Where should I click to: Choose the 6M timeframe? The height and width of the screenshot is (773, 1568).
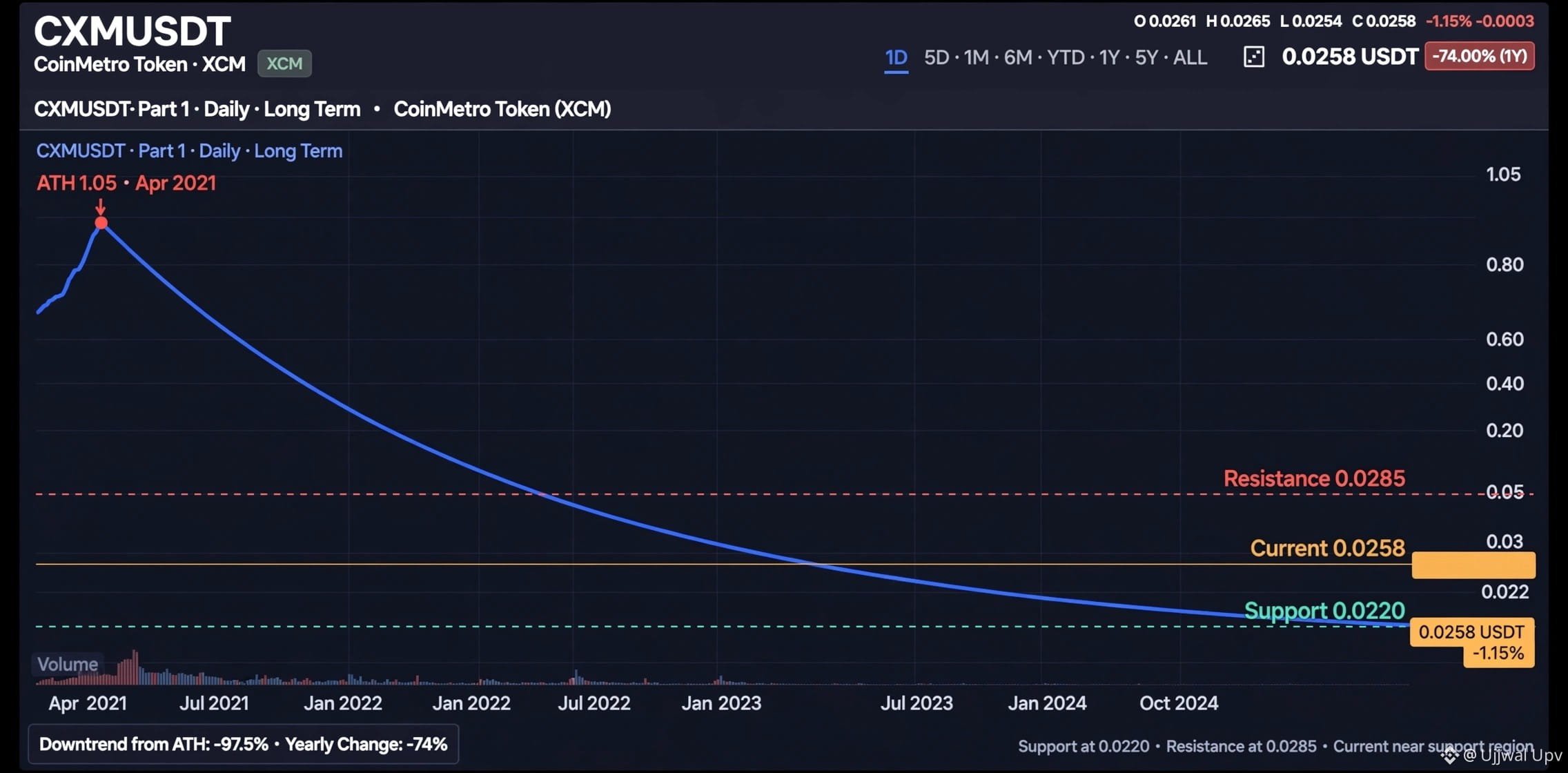[1018, 57]
